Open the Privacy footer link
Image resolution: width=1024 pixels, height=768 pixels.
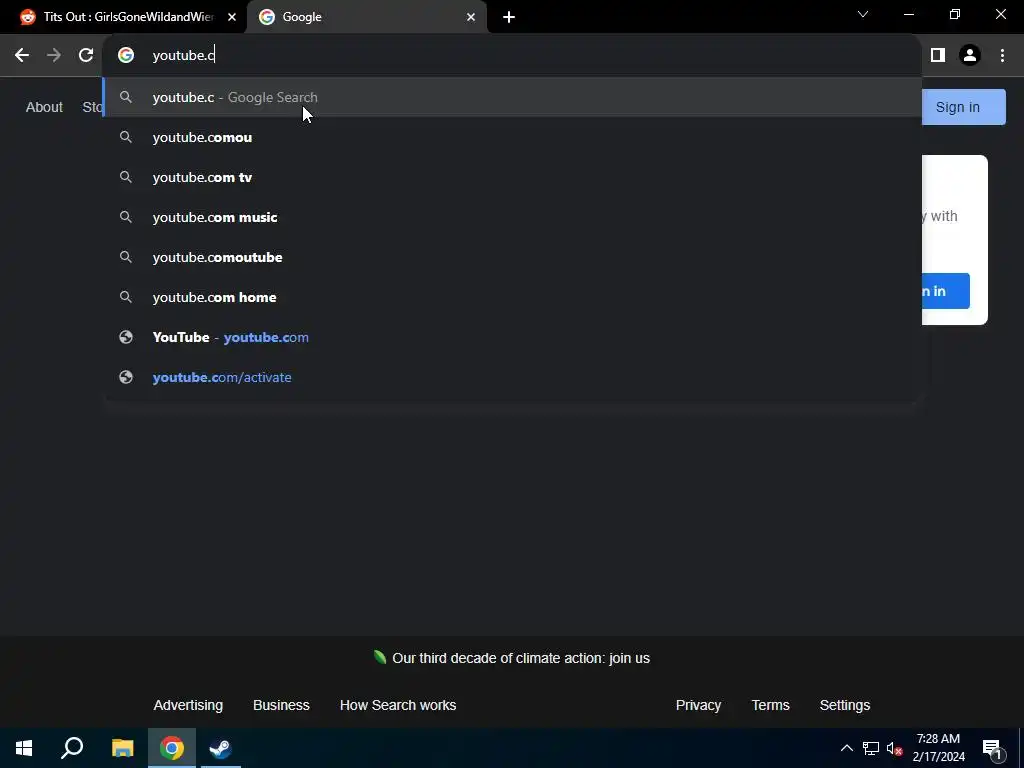[698, 705]
